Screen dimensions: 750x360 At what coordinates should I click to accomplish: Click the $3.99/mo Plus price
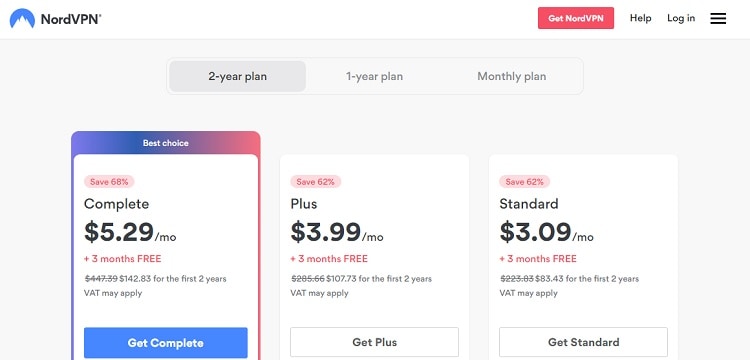coord(337,232)
